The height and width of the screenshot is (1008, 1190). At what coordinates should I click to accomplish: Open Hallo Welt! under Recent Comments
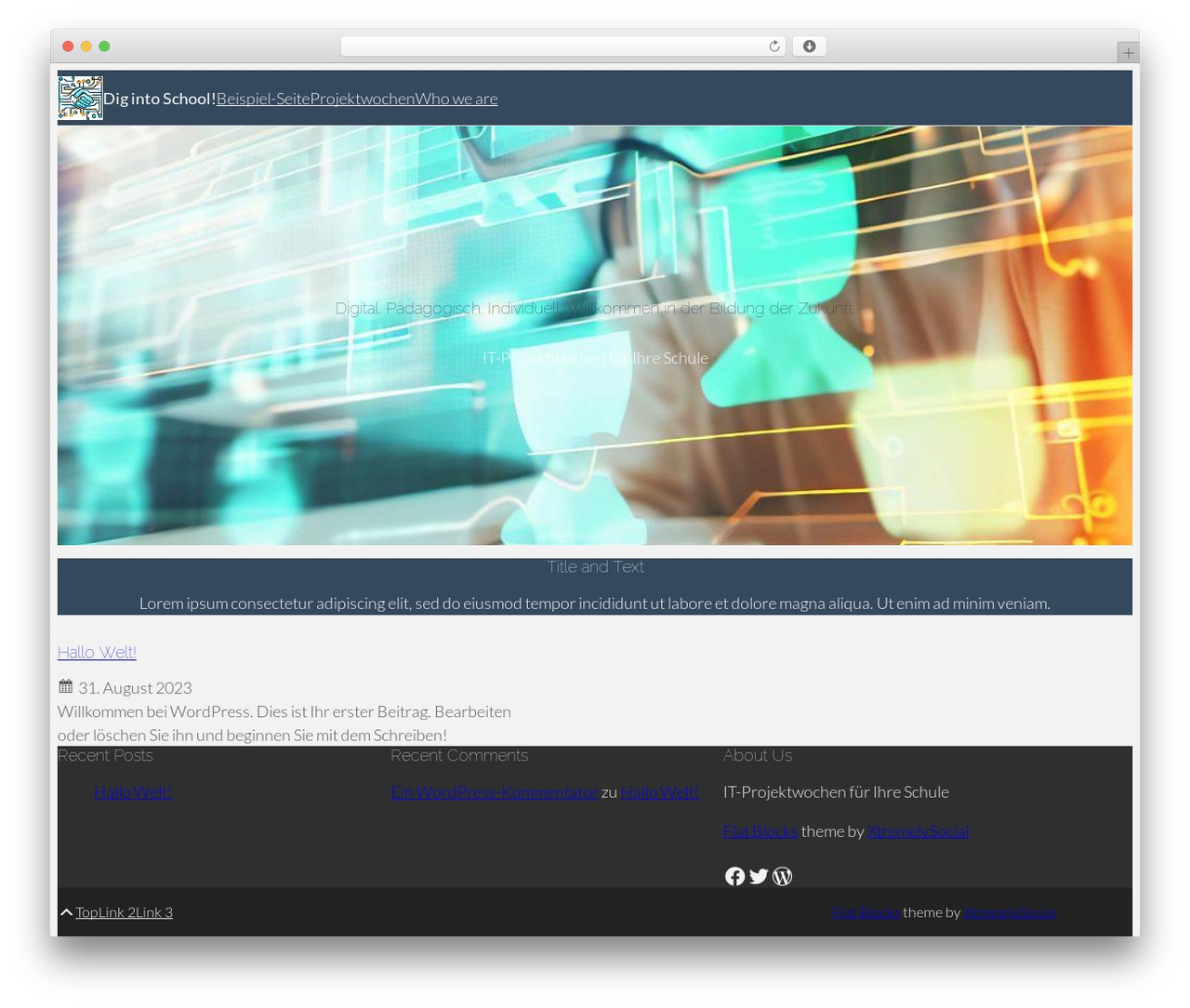(x=659, y=792)
